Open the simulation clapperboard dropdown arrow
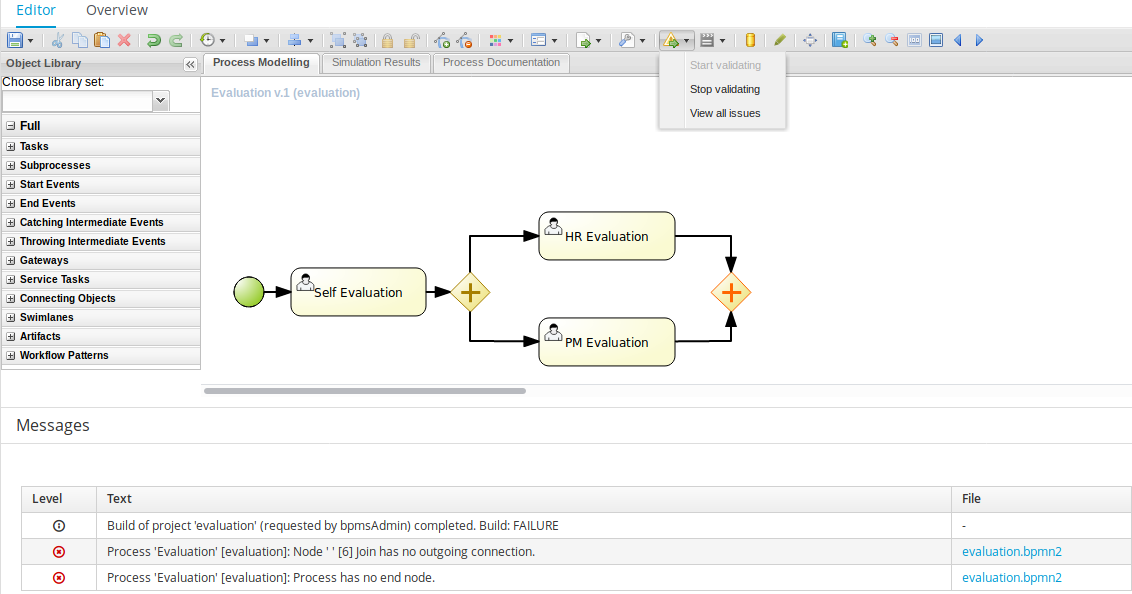 (723, 41)
